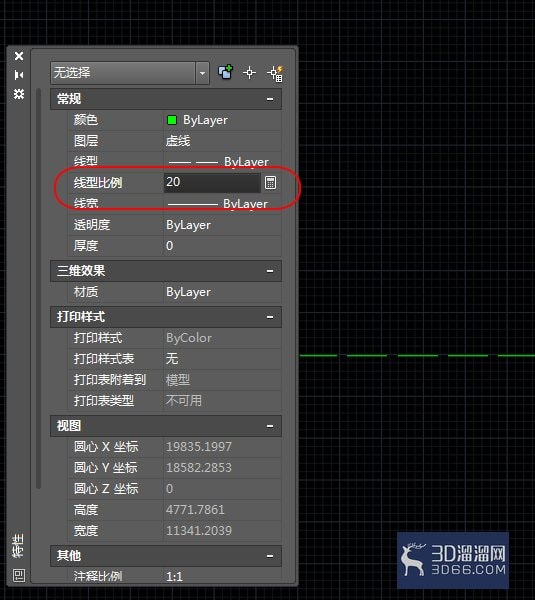The height and width of the screenshot is (600, 535).
Task: Click the icon at the palette's bottom-left corner
Action: click(19, 575)
